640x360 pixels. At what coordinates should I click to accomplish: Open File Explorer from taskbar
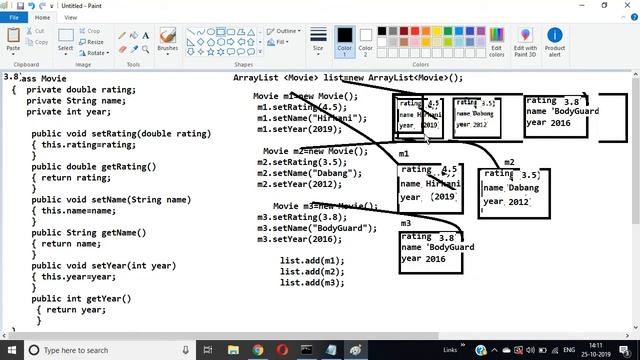click(233, 350)
